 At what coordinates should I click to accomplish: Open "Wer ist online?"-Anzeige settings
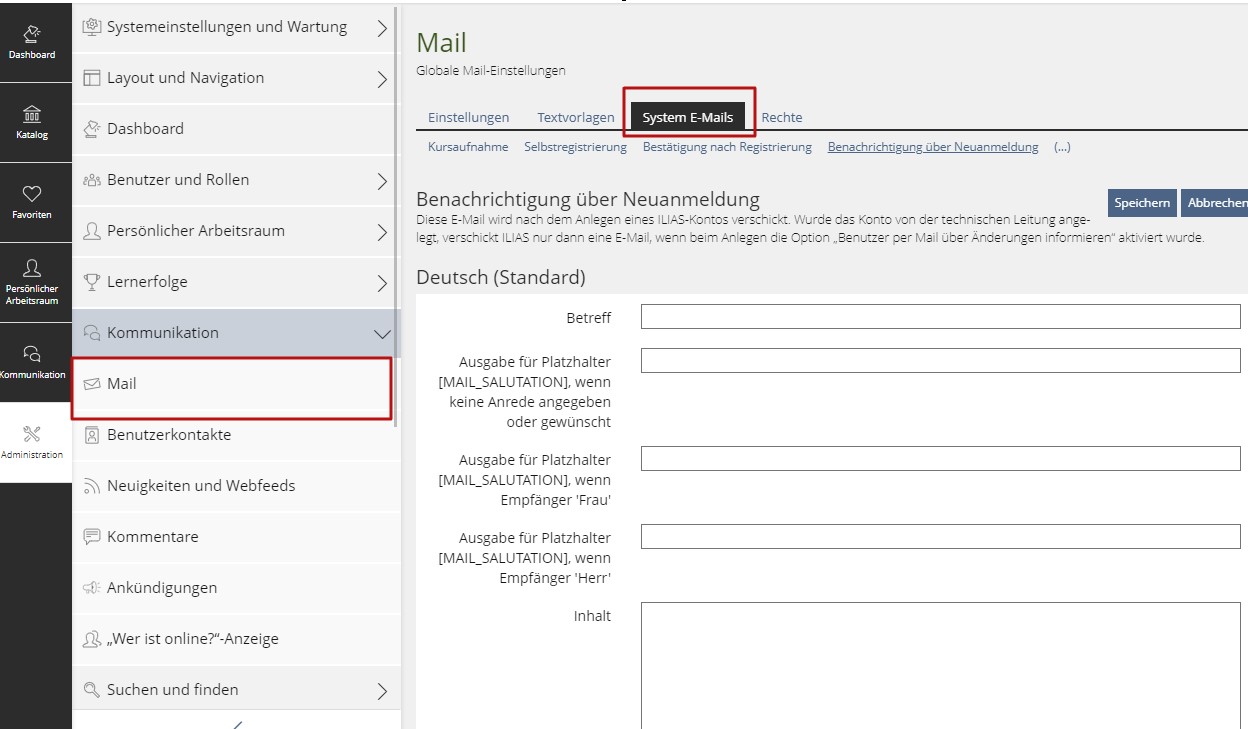(x=193, y=639)
